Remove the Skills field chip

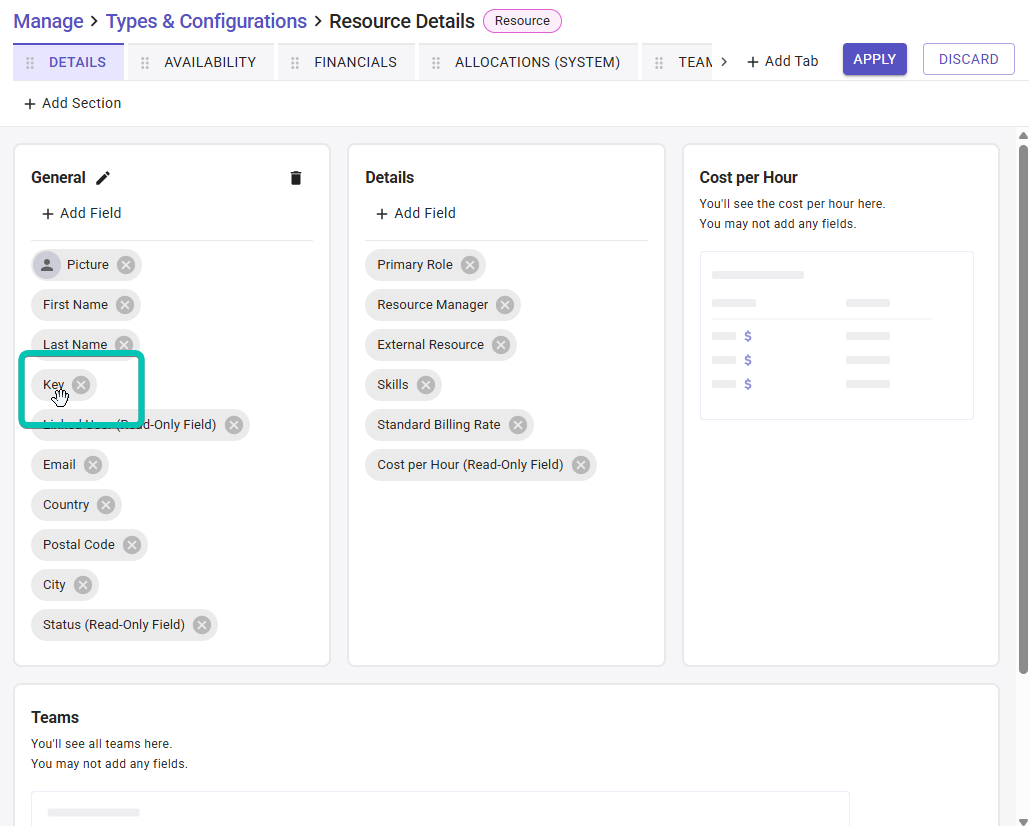(x=426, y=385)
